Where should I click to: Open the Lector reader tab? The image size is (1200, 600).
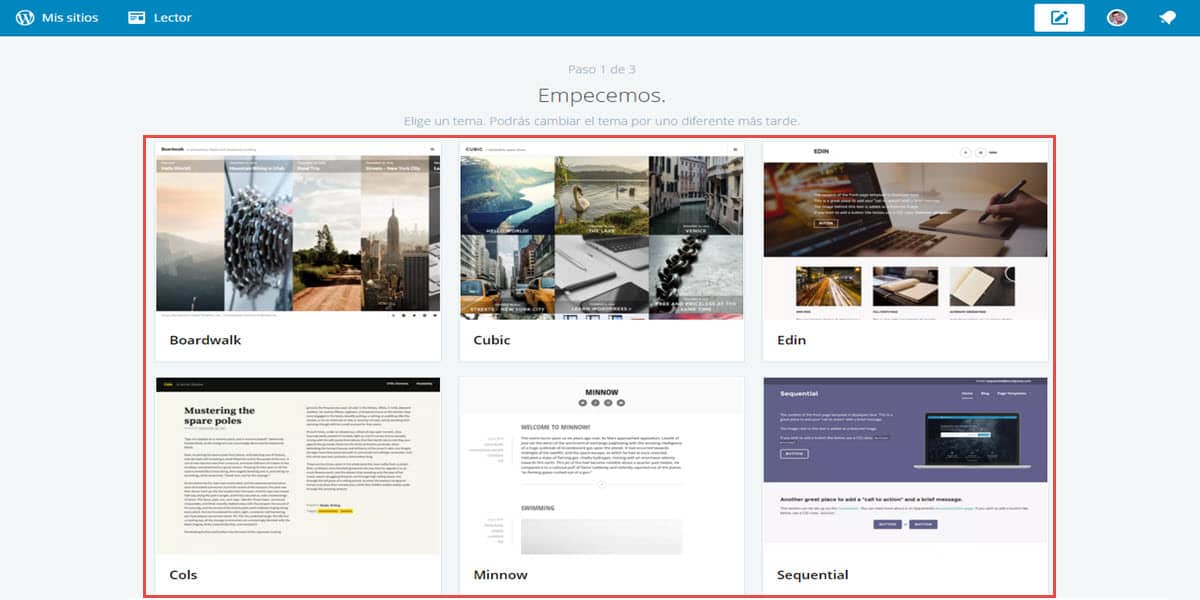coord(160,18)
